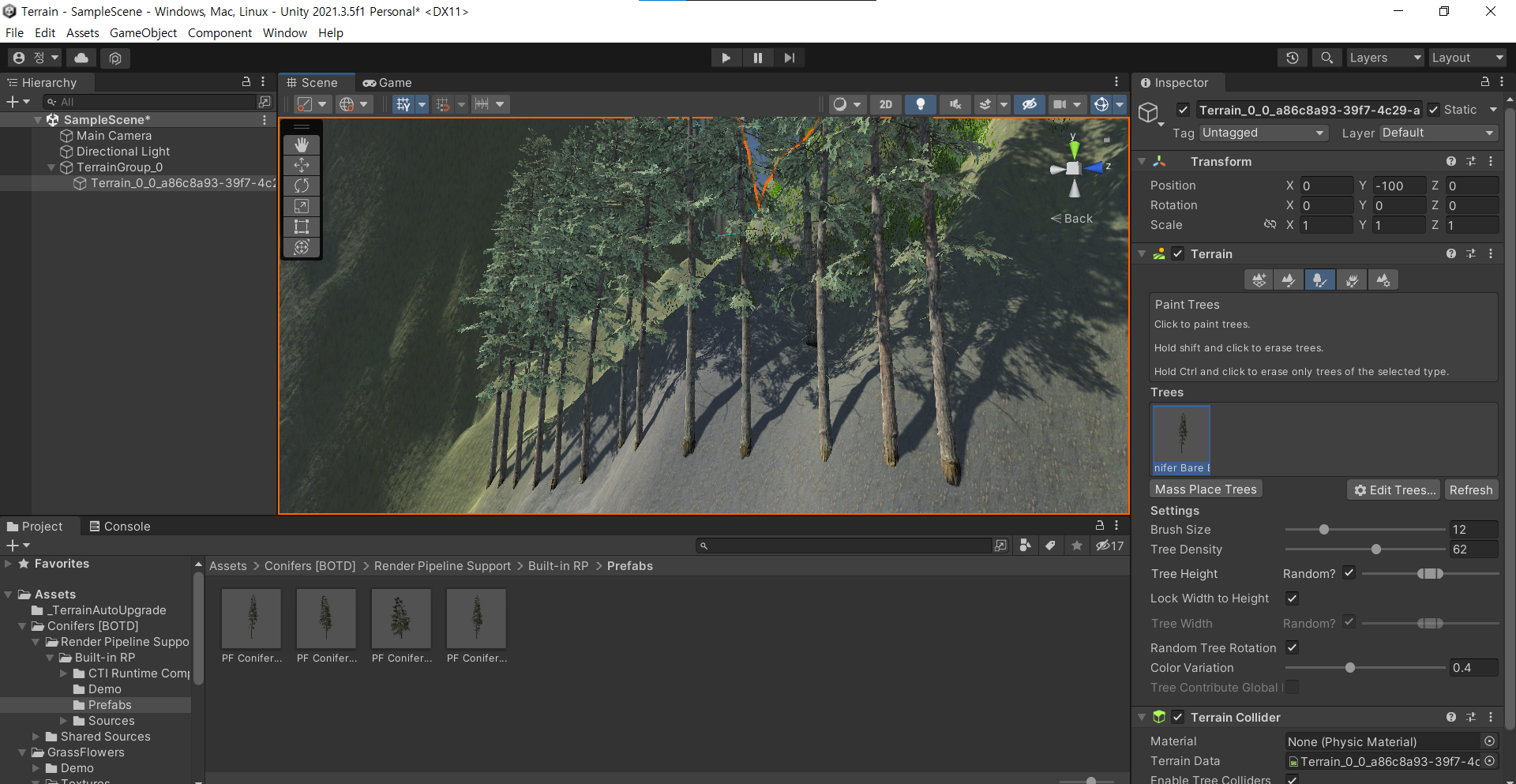Select the Rect tool in scene toolbar

(x=301, y=227)
